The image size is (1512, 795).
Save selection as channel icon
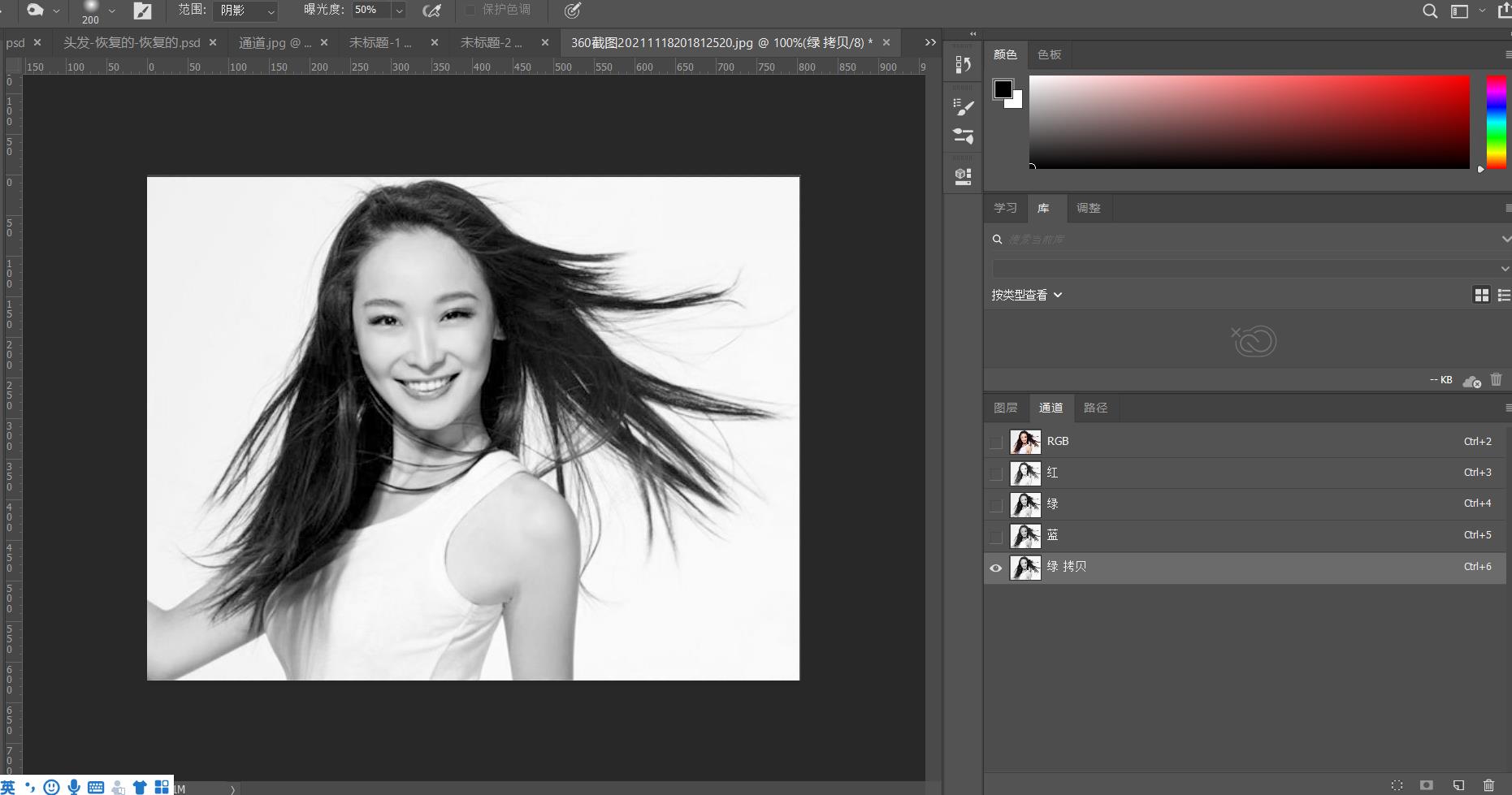point(1426,785)
